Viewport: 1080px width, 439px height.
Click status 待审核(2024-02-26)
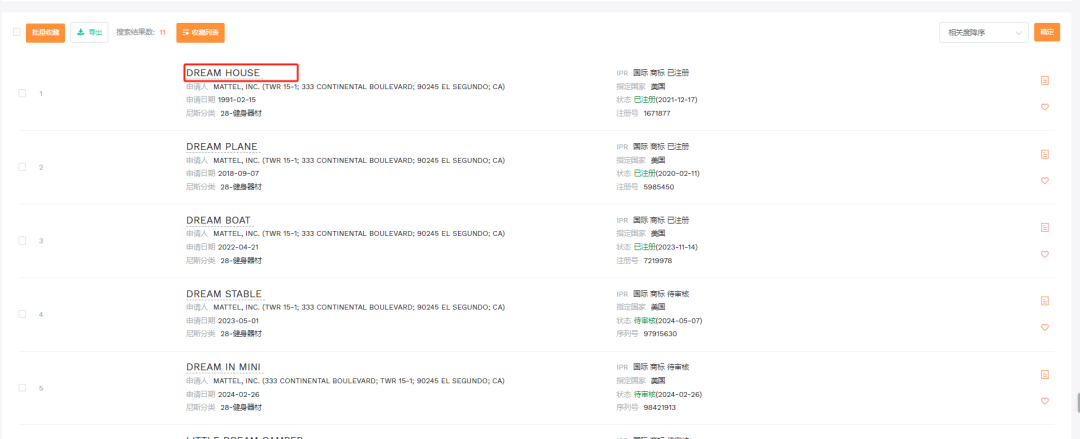pyautogui.click(x=668, y=394)
